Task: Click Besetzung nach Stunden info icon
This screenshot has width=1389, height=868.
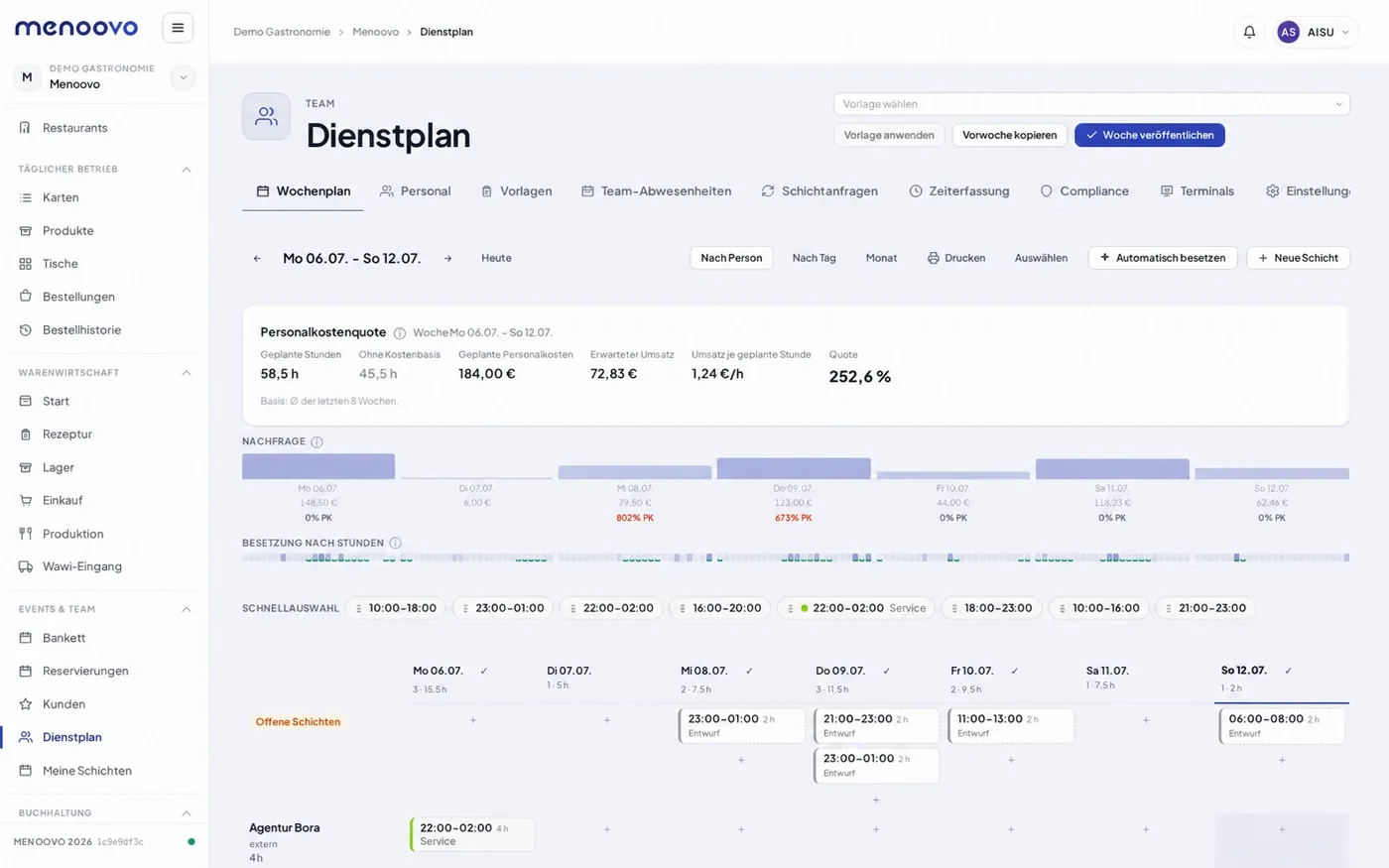Action: [x=395, y=543]
